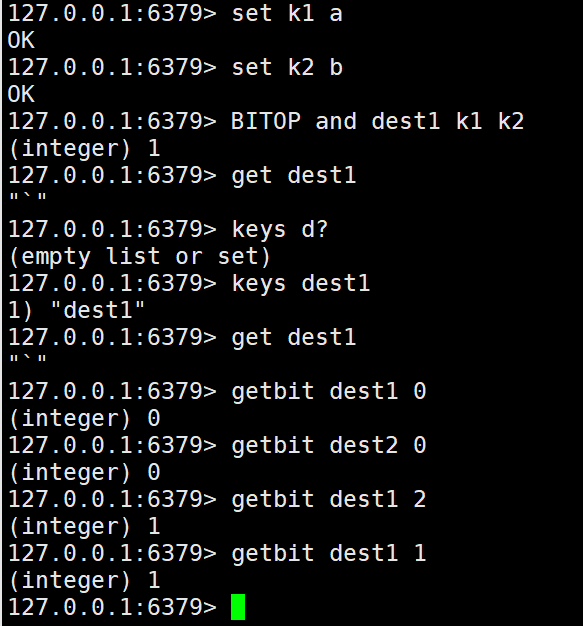The width and height of the screenshot is (583, 626).
Task: Click the 'set k2 b' command text
Action: tap(287, 67)
